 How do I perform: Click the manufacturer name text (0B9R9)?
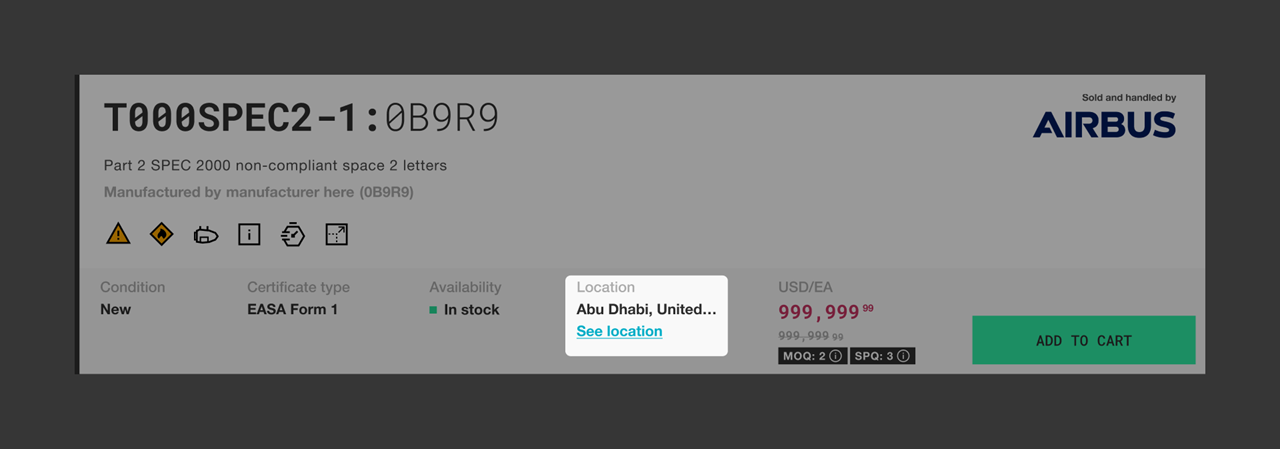coord(259,191)
